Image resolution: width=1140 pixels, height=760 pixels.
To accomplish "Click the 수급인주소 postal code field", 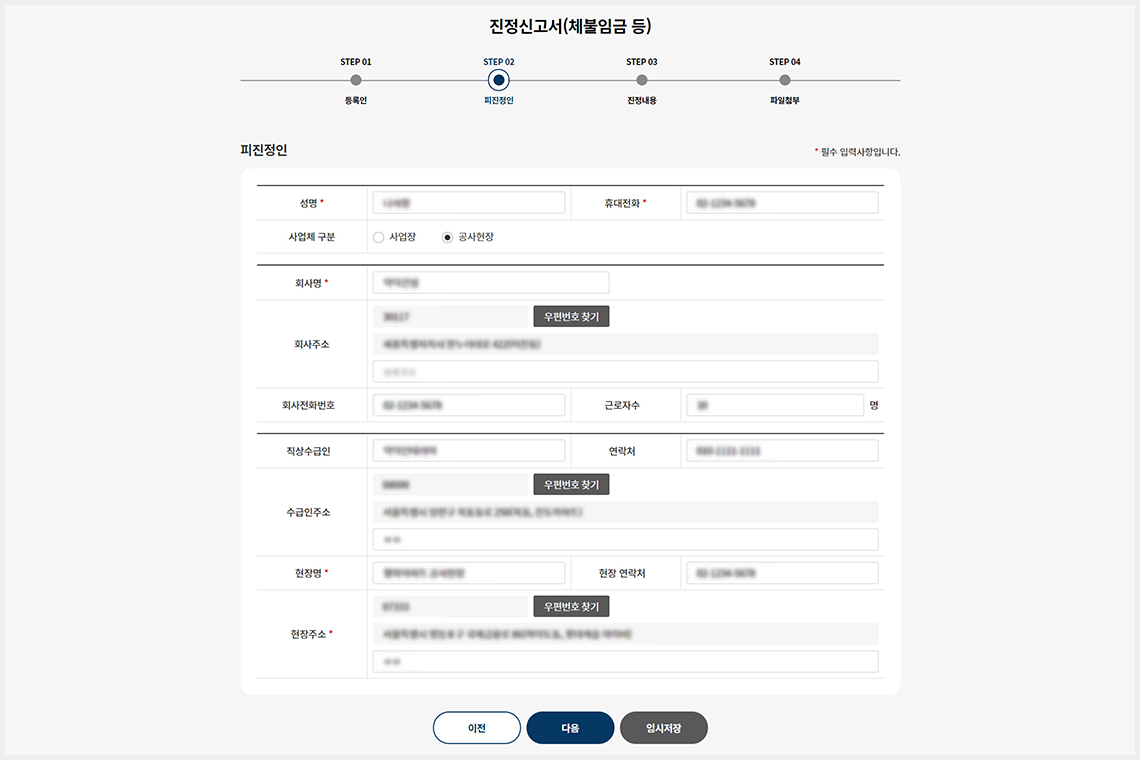I will 450,484.
